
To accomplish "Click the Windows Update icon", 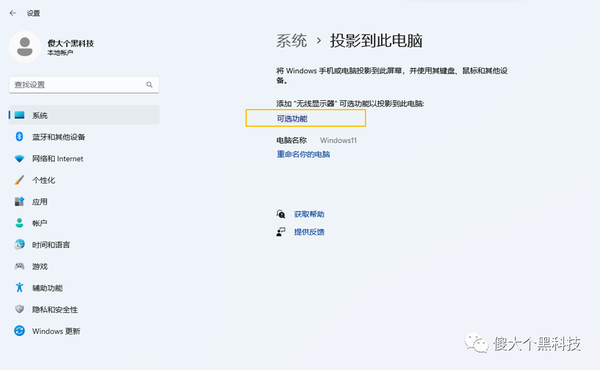I will [19, 331].
